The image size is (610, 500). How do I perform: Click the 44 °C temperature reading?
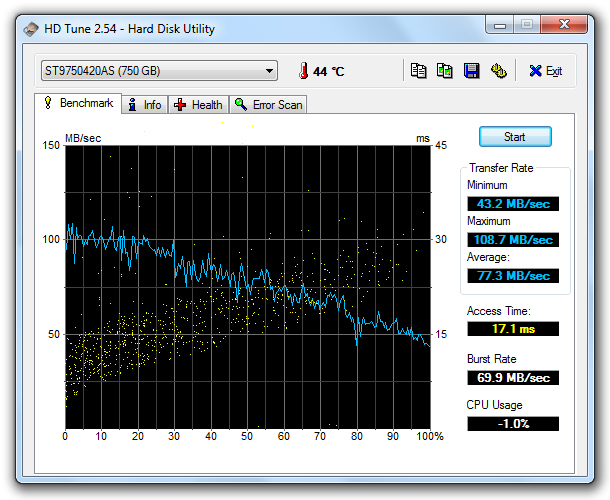(x=329, y=72)
